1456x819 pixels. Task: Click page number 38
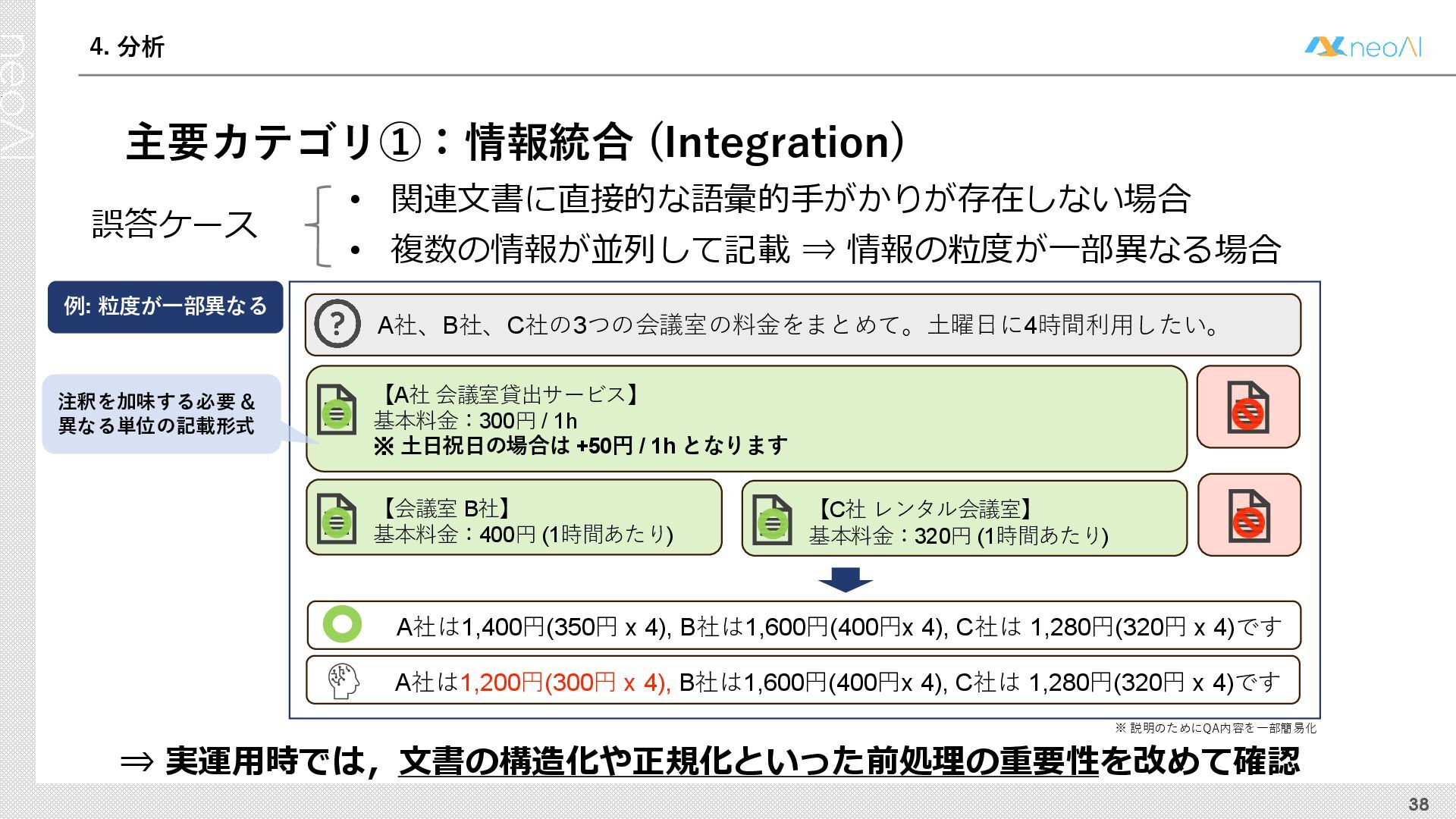[1418, 804]
